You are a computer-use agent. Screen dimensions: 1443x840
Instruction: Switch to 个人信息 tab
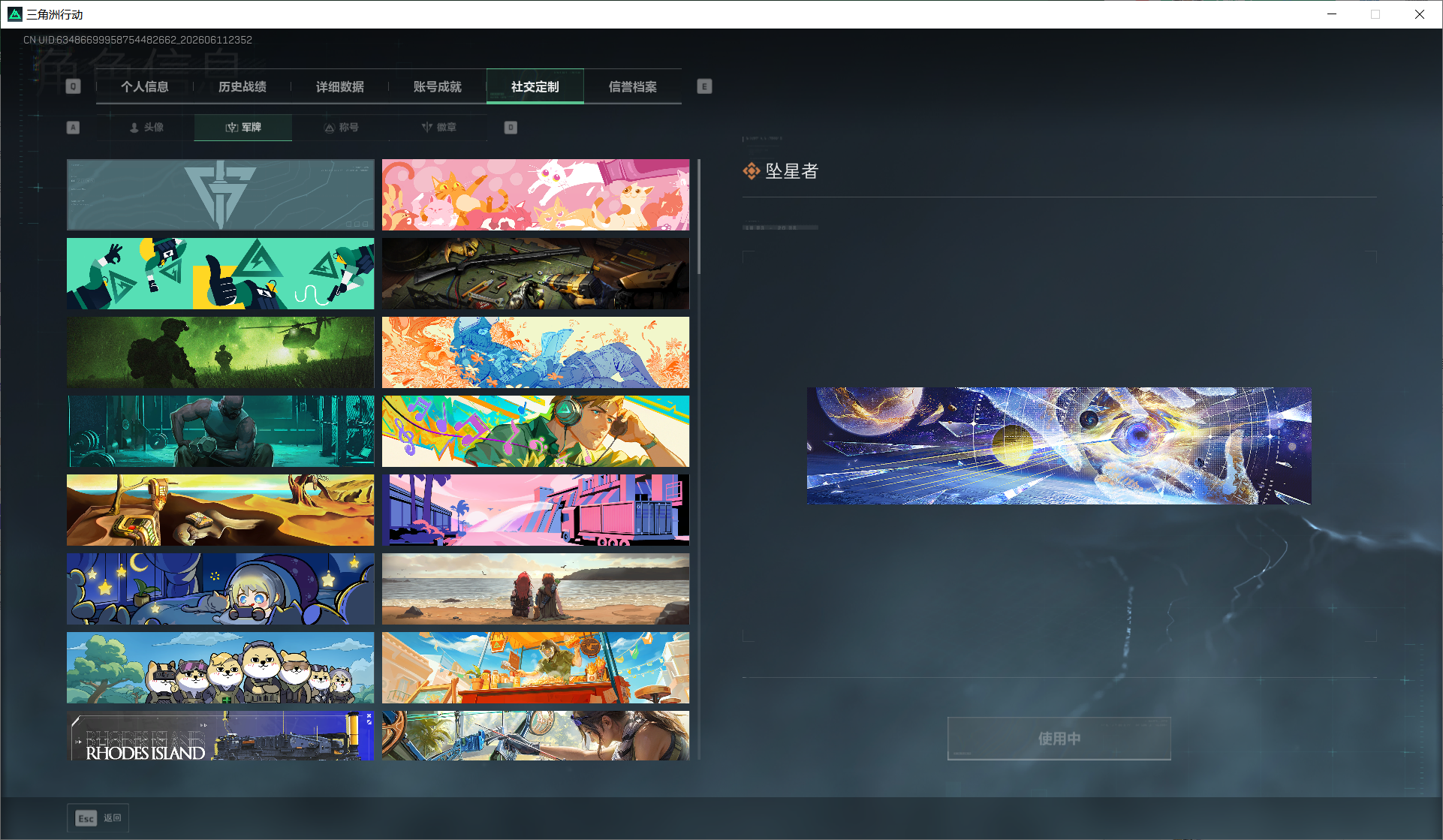145,87
